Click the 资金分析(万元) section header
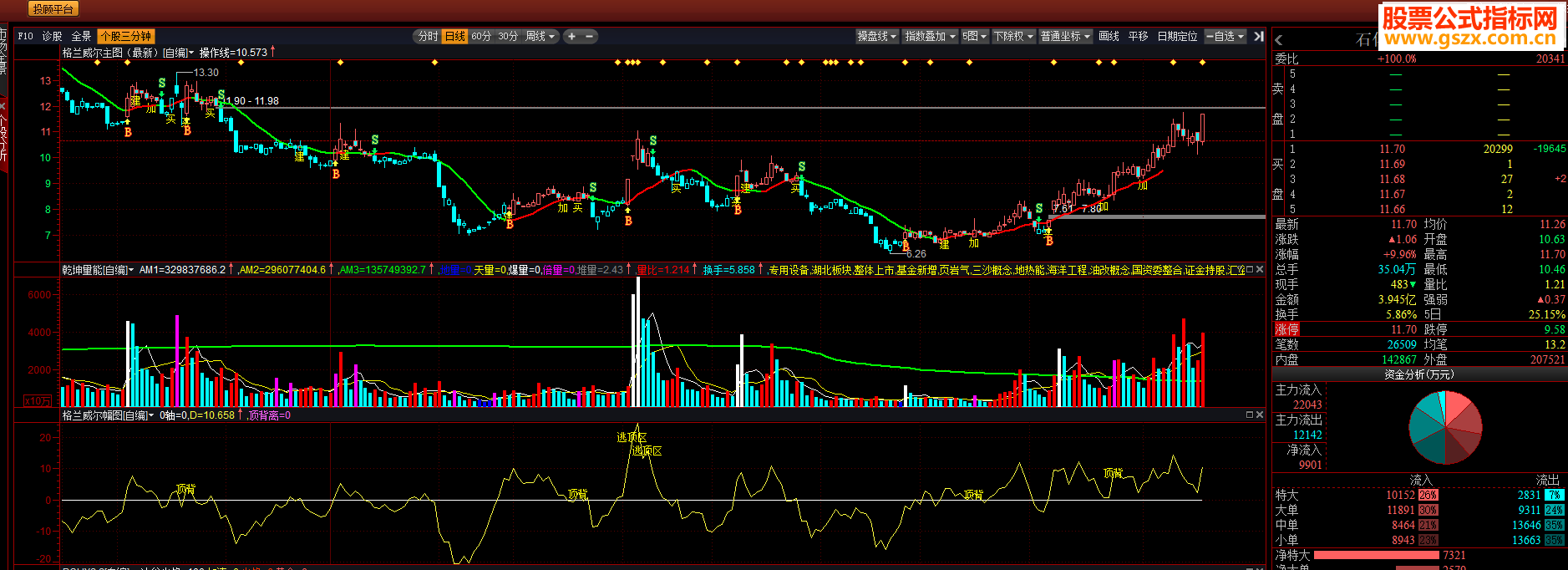This screenshot has width=1568, height=570. coord(1419,374)
